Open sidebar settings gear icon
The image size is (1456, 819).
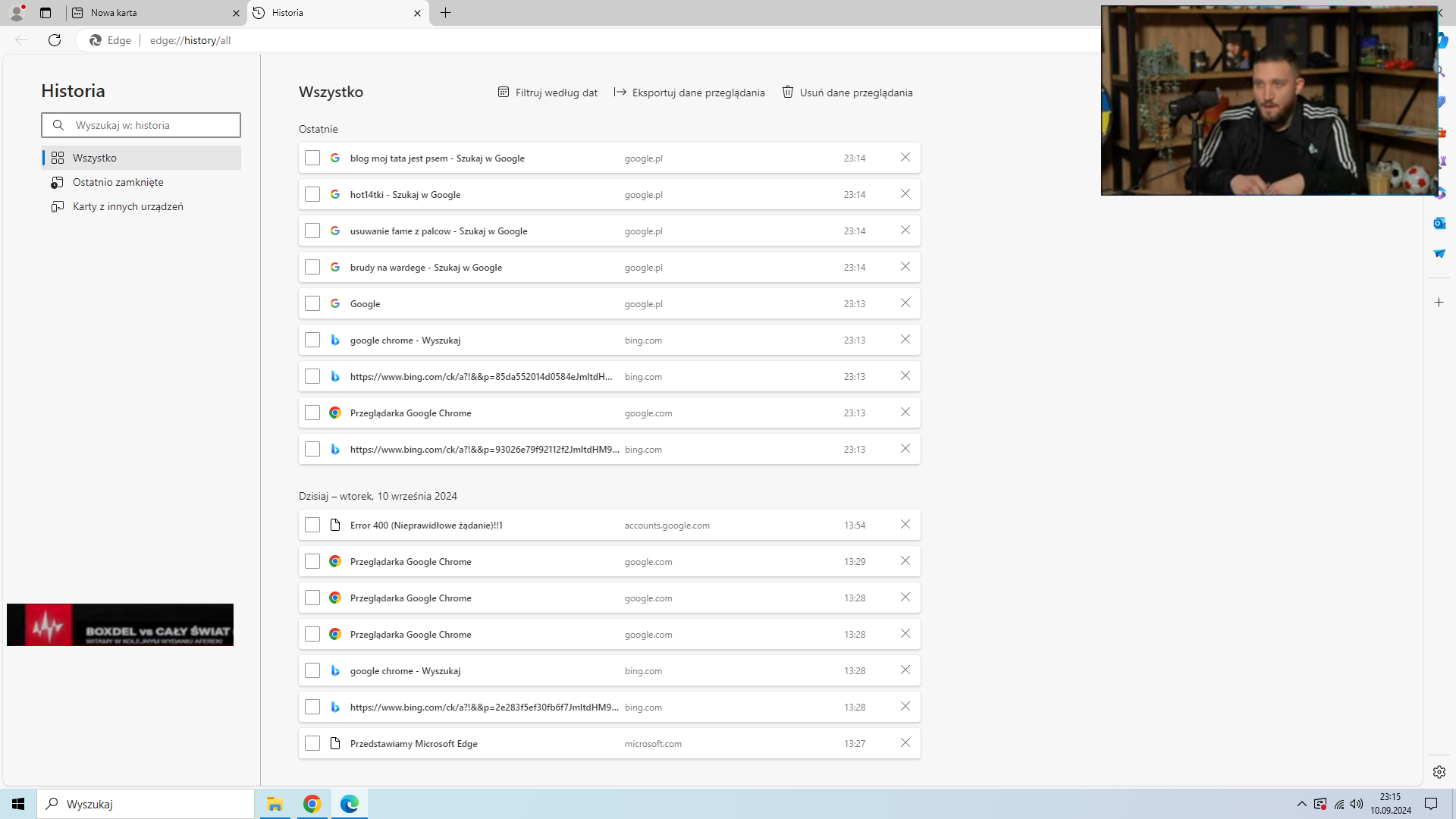point(1439,772)
